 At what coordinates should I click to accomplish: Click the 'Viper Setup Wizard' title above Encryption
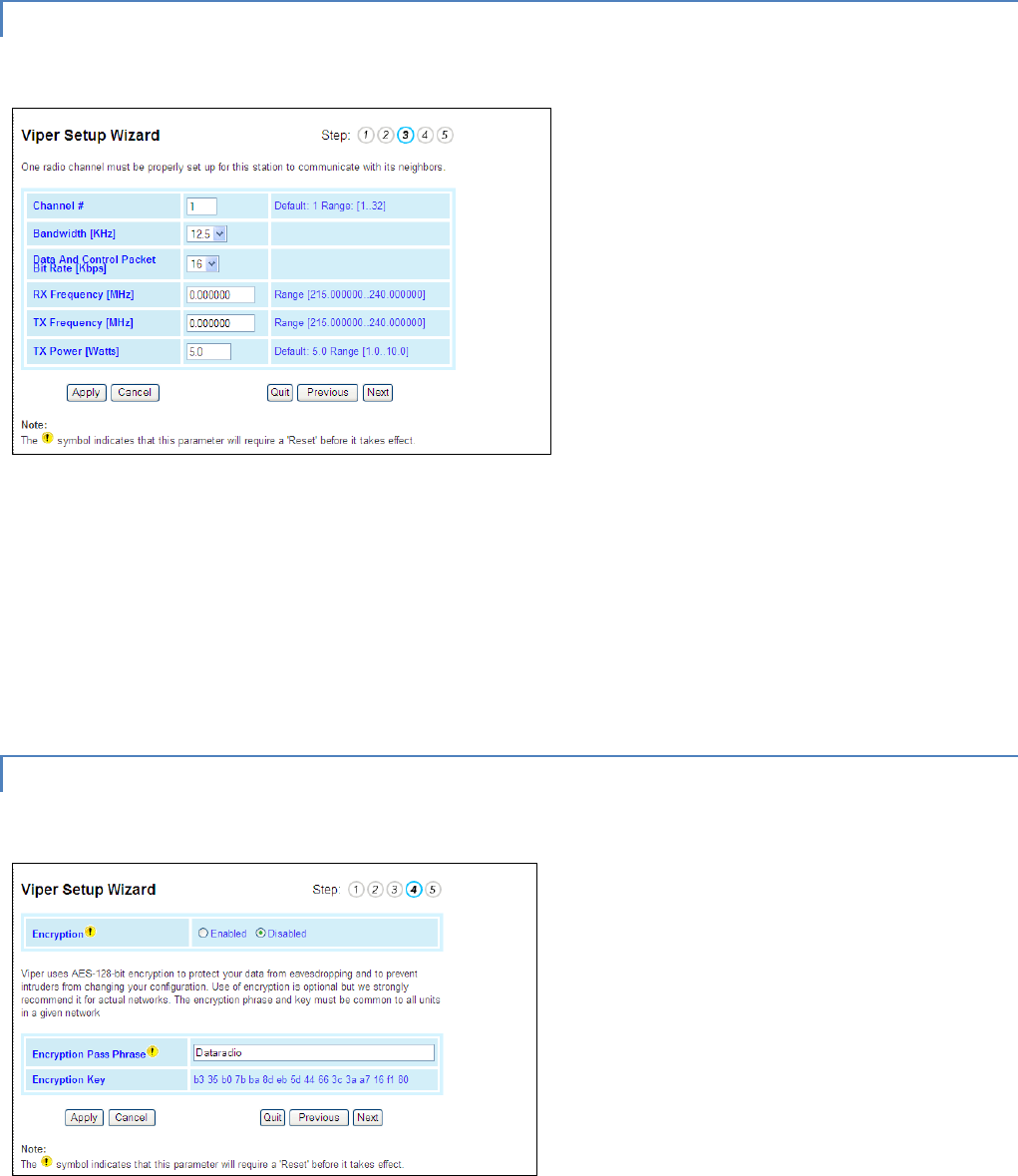click(89, 890)
